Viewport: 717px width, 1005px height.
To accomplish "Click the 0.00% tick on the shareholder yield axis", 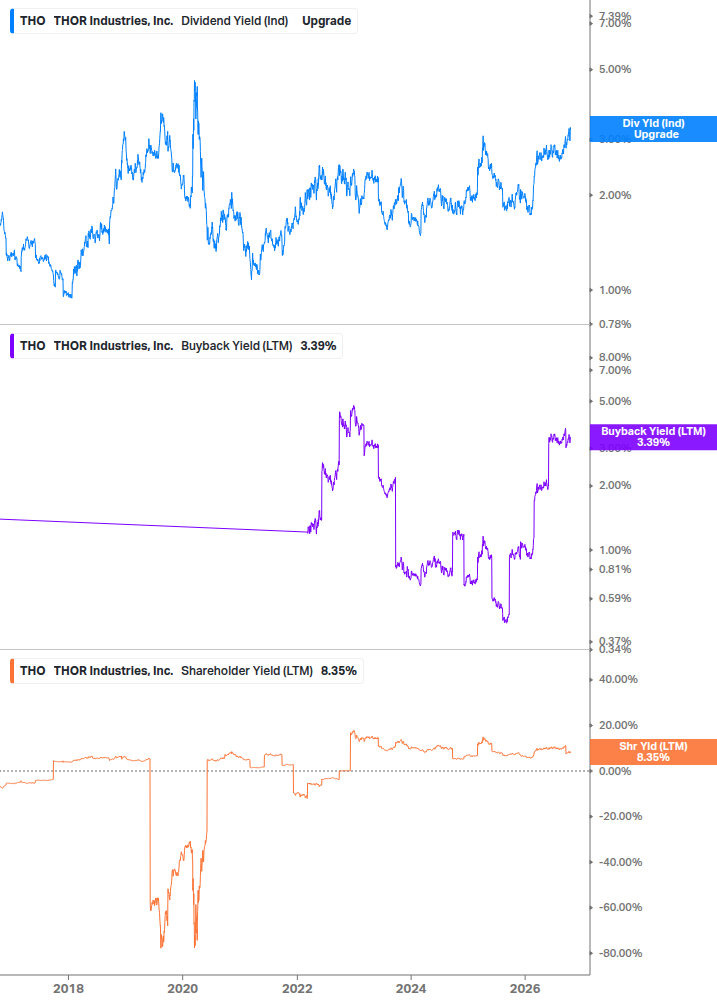I will click(614, 771).
